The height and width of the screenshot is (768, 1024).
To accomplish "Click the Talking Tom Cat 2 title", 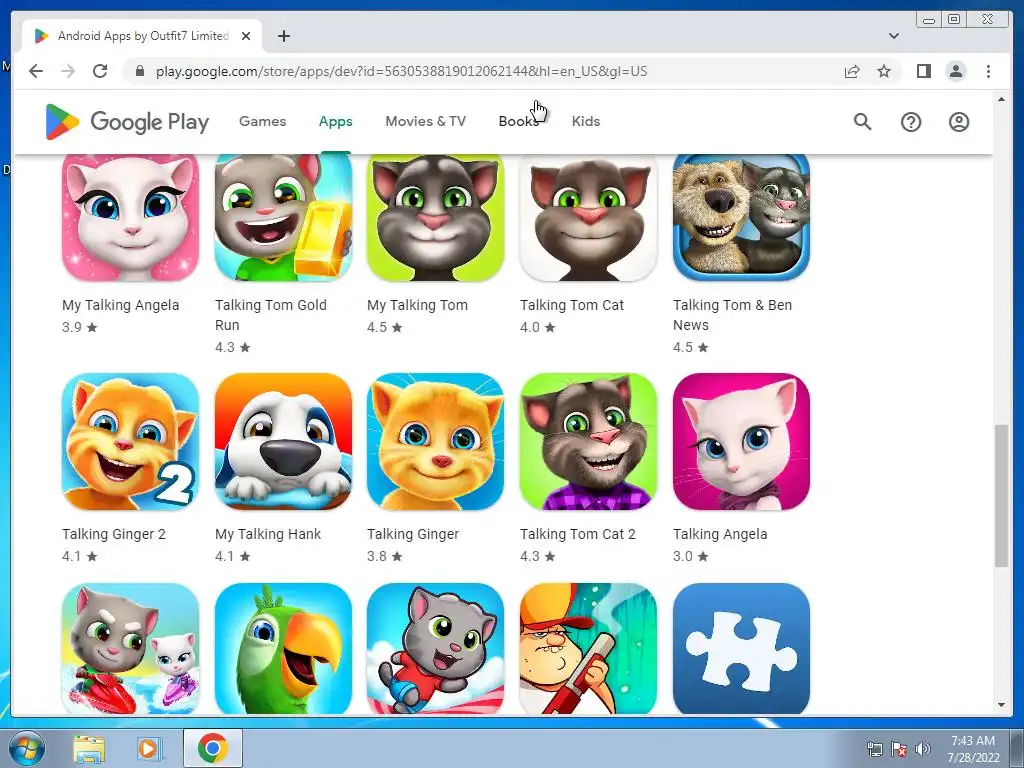I will 578,534.
